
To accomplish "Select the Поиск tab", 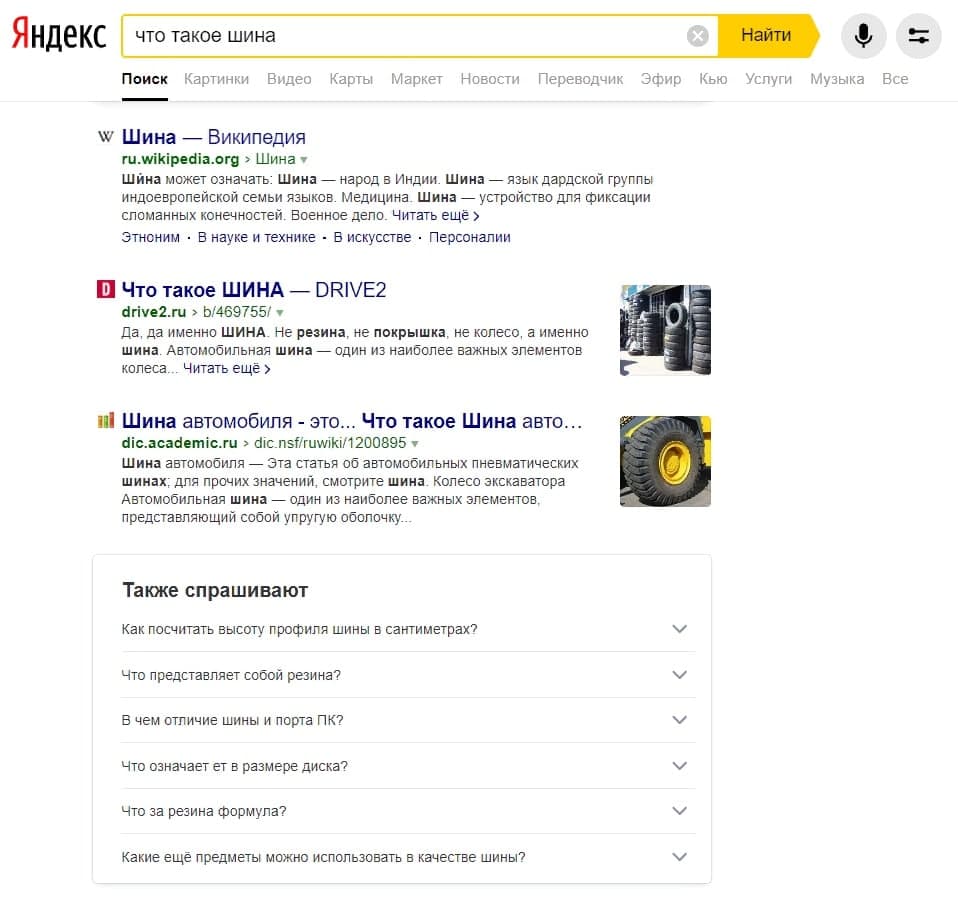I will (144, 79).
